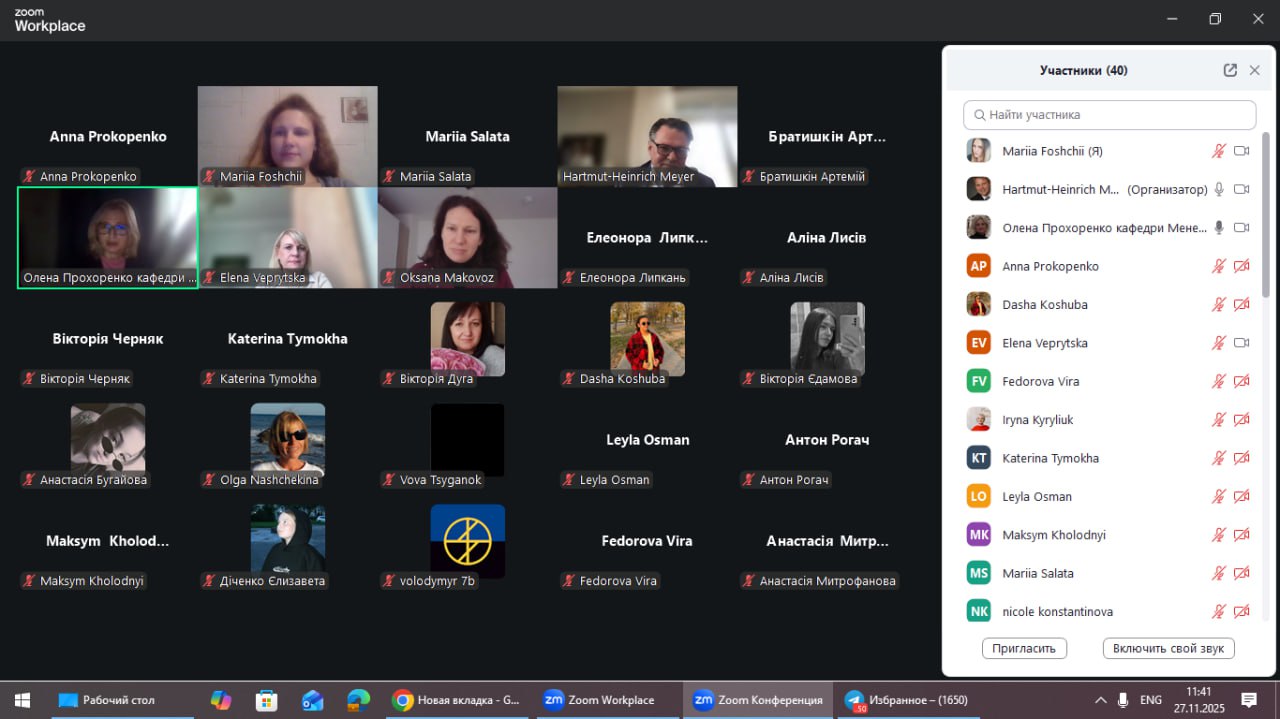Viewport: 1280px width, 719px height.
Task: Click Олена Прохоренко microphone icon in list
Action: (1218, 228)
